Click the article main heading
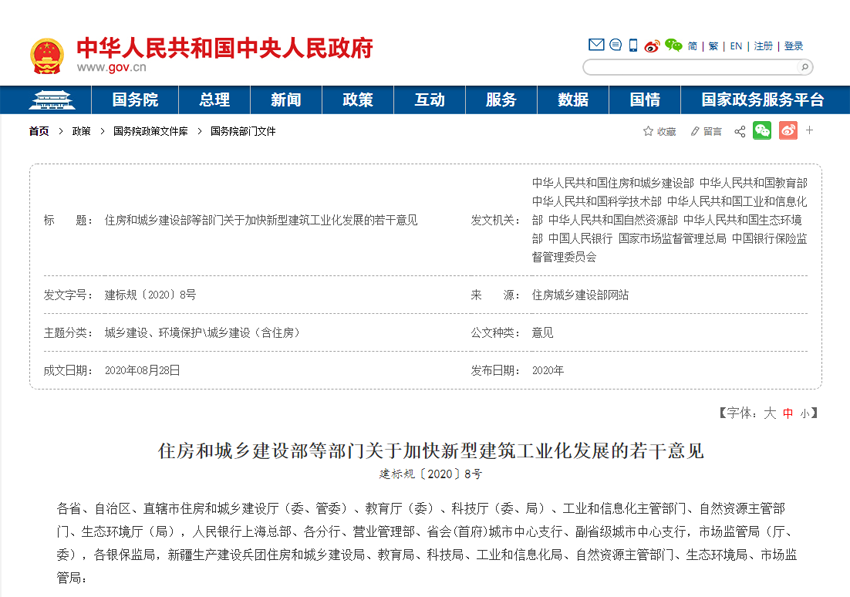The image size is (850, 597). (x=430, y=451)
